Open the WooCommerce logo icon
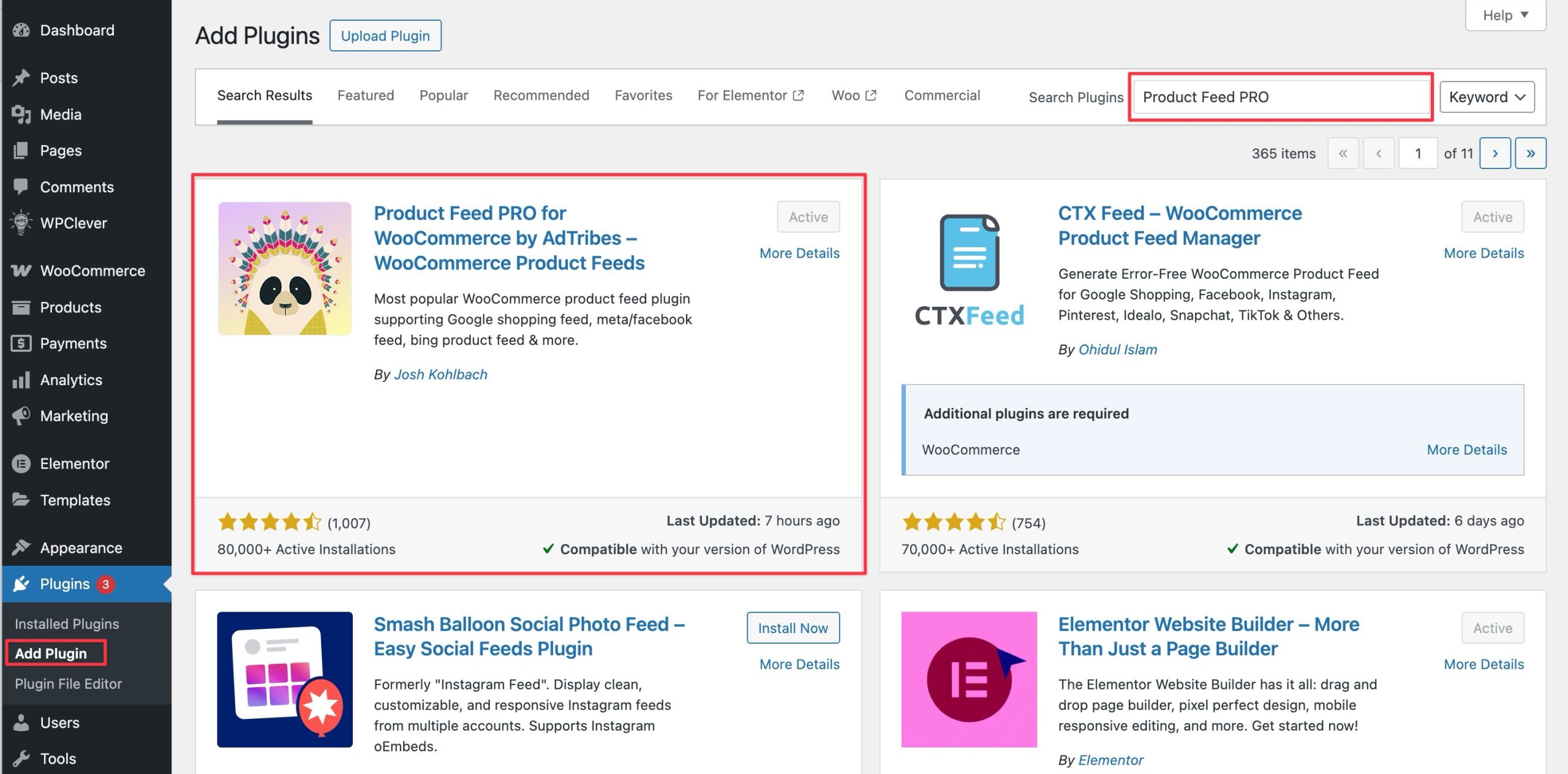 [21, 271]
